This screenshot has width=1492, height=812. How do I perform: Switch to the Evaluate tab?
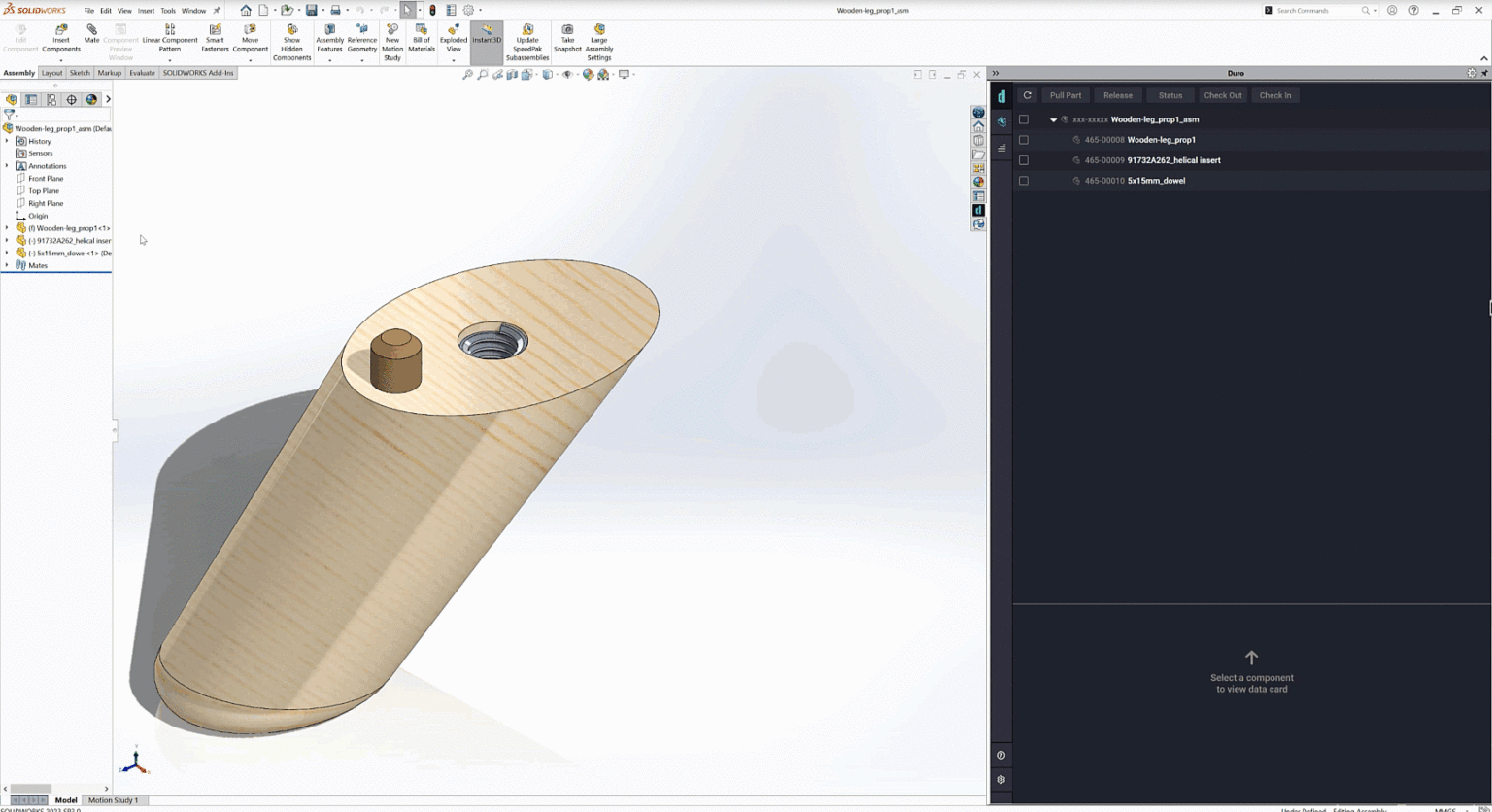(x=142, y=73)
